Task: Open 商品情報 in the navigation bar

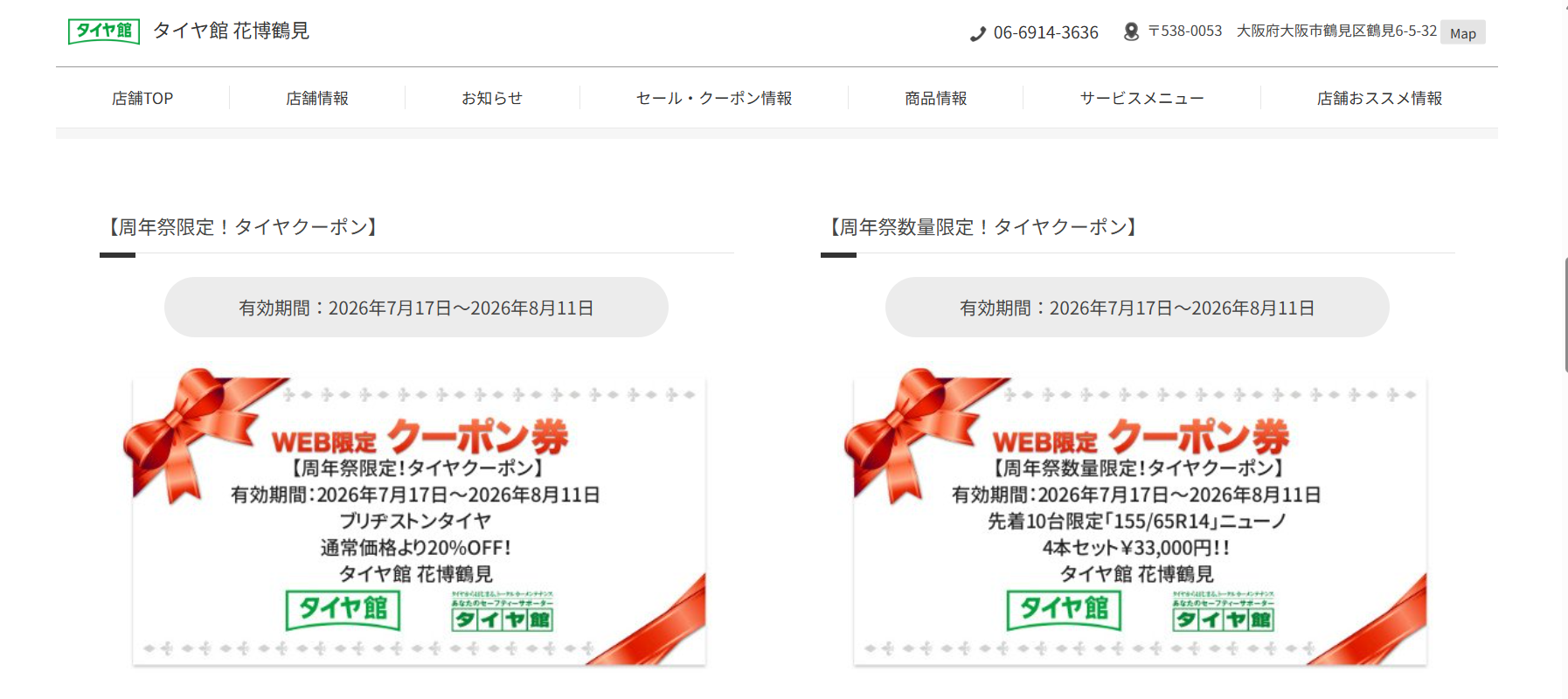Action: [936, 98]
